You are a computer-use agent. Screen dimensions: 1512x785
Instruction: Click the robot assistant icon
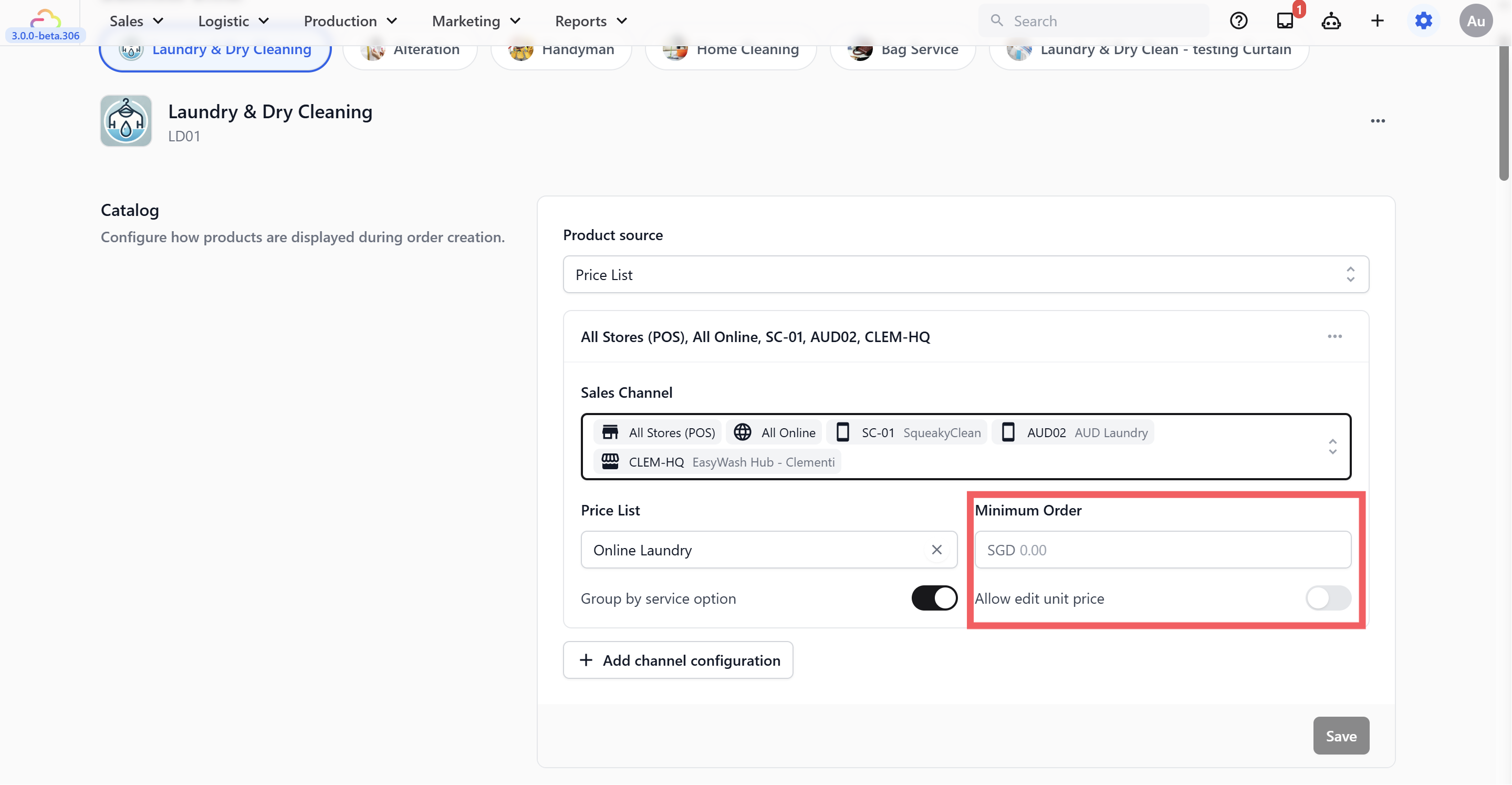[1331, 21]
